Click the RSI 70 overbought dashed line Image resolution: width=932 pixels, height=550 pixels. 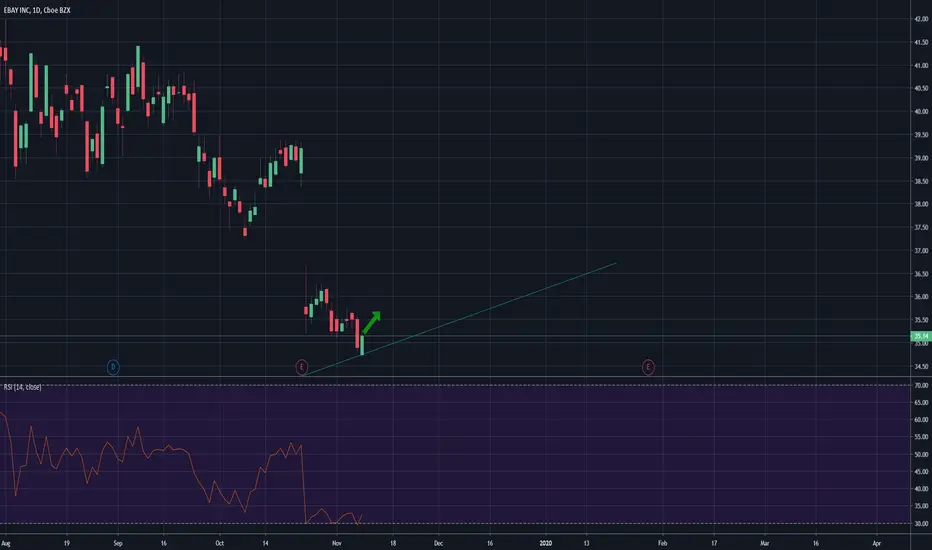(455, 385)
